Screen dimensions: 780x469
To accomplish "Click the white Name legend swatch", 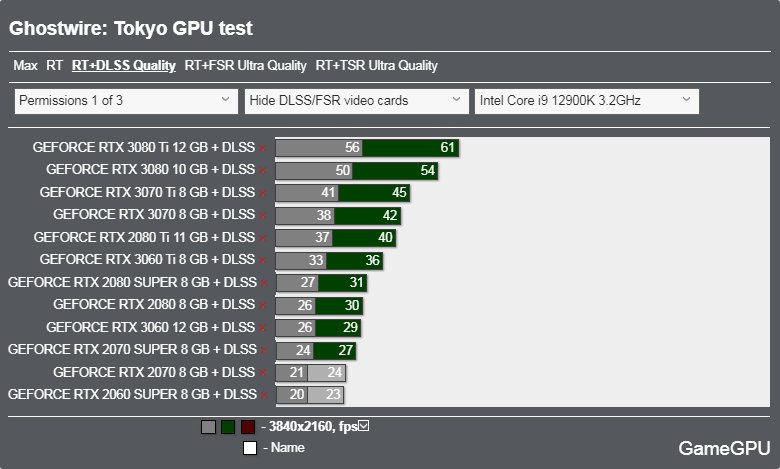I will (x=250, y=448).
